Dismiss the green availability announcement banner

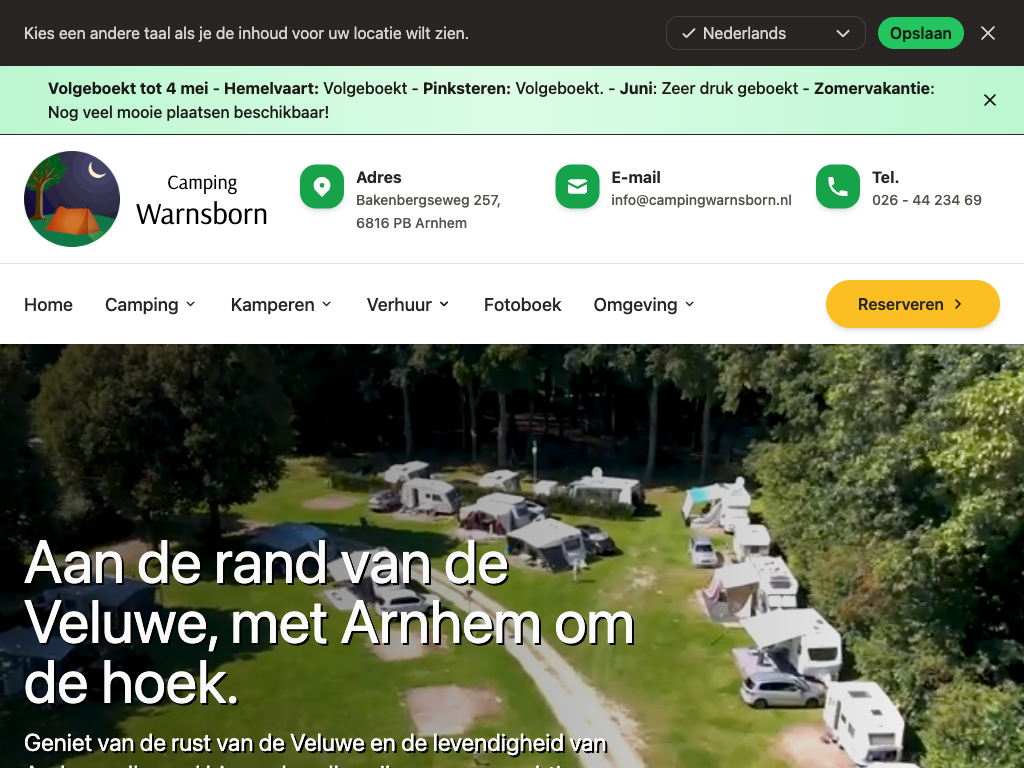tap(989, 100)
